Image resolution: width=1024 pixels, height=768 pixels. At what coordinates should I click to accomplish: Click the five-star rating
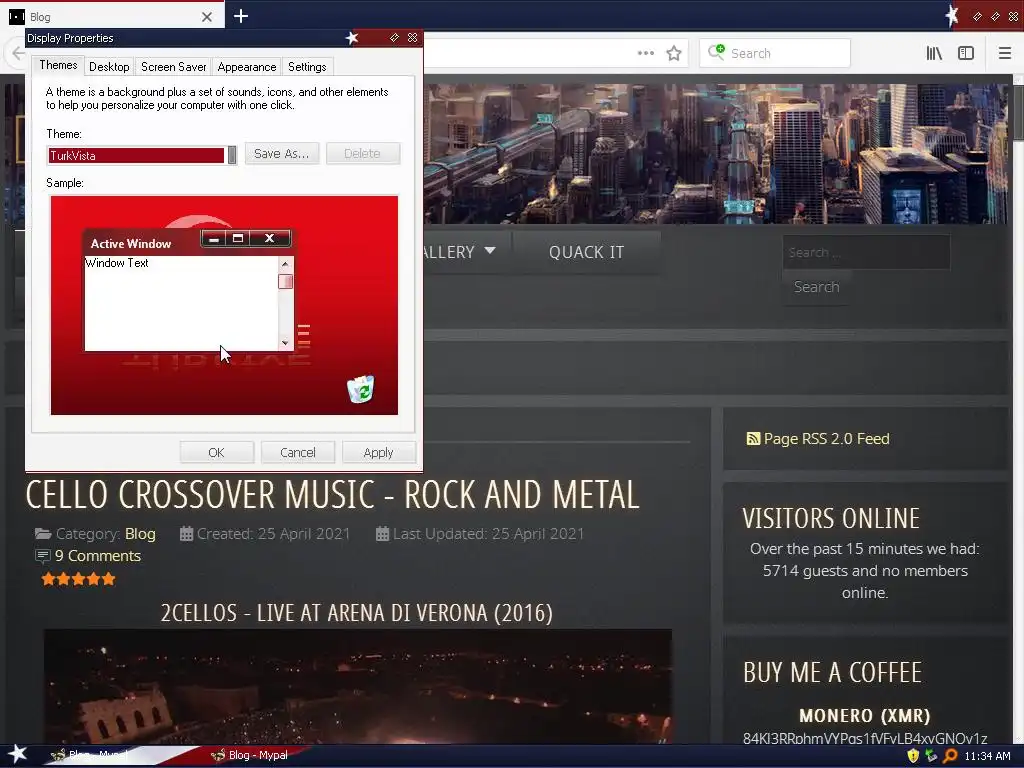pos(78,579)
